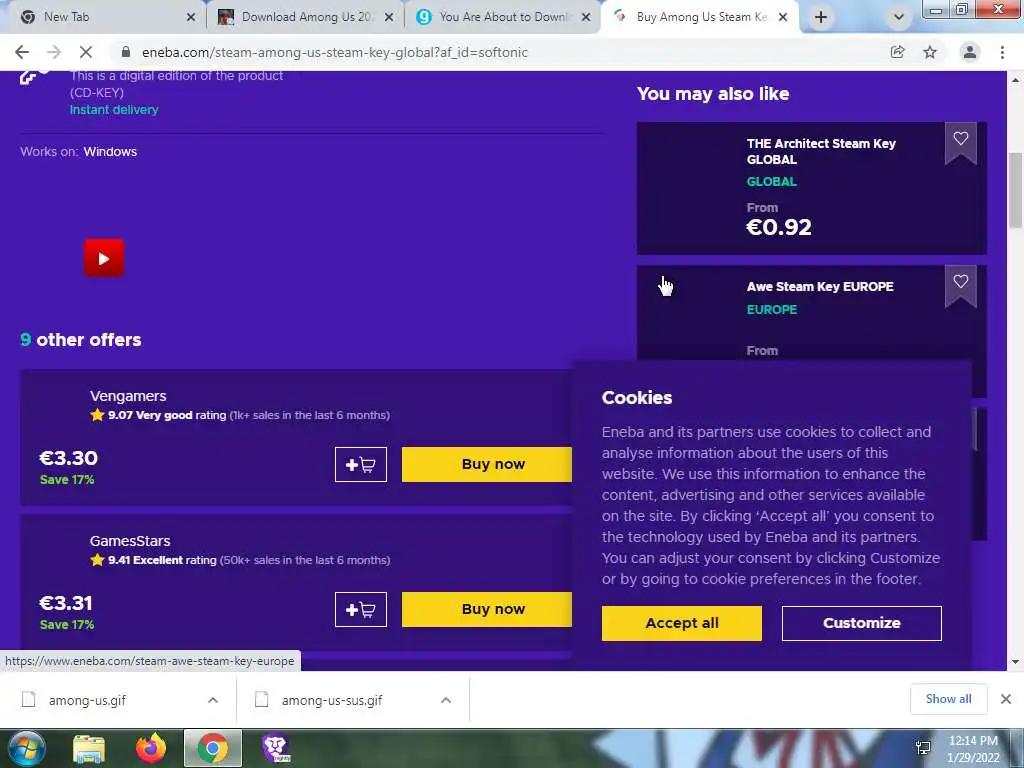Image resolution: width=1024 pixels, height=768 pixels.
Task: Open downloaded among-us-sus.gif file
Action: tap(332, 700)
